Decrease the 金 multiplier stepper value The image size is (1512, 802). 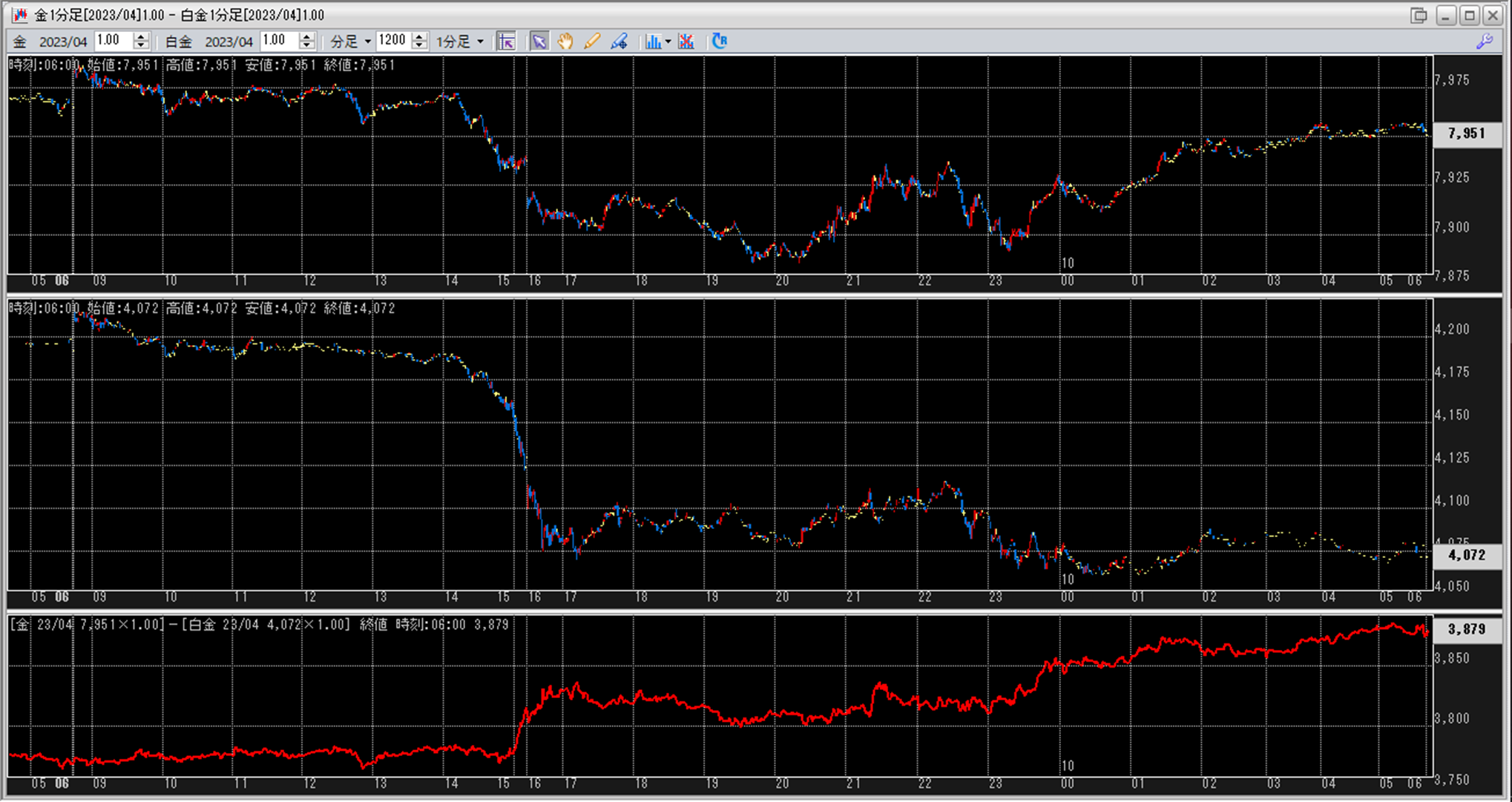click(141, 46)
